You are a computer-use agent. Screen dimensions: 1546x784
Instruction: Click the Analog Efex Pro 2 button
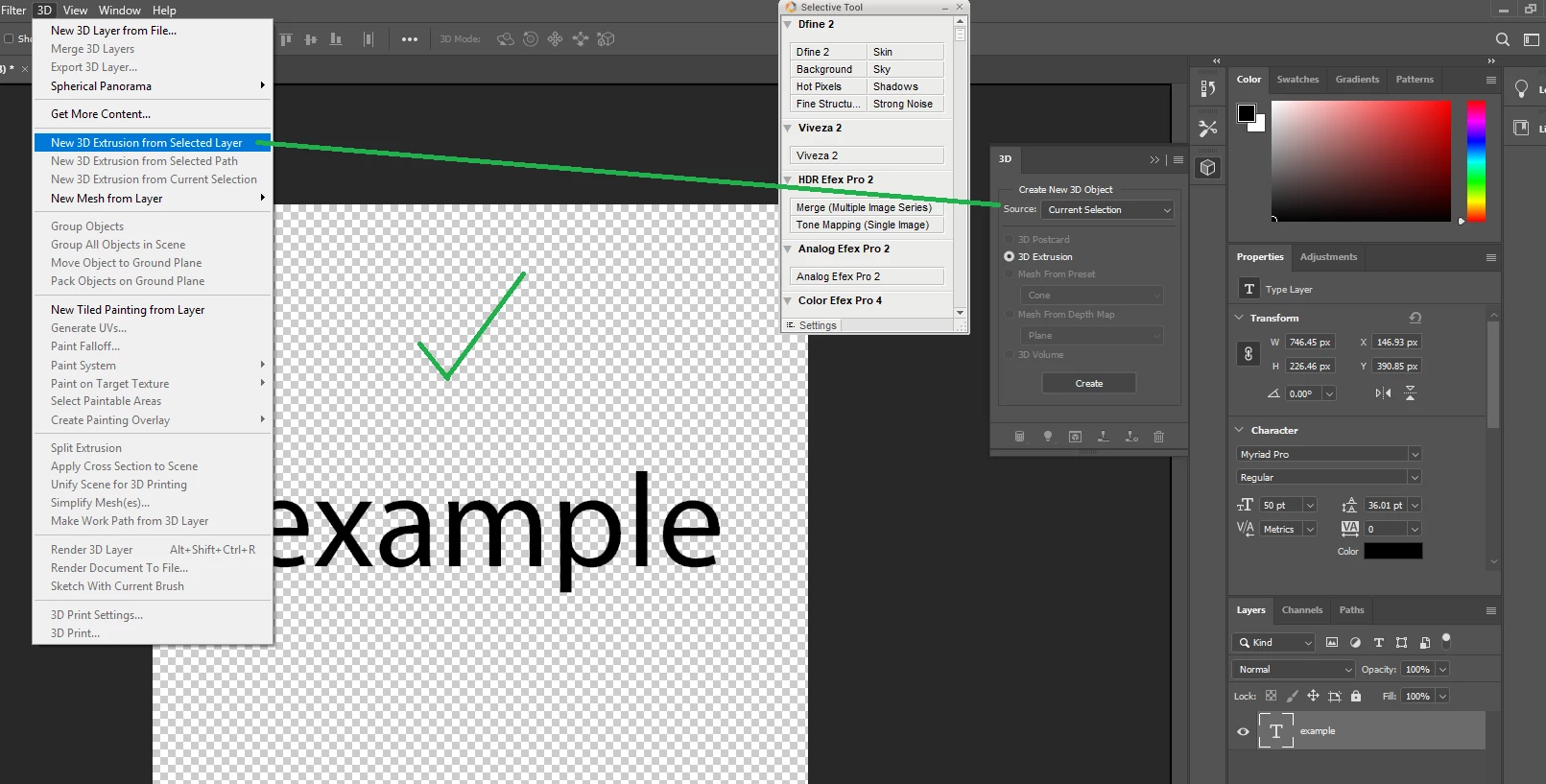(868, 276)
